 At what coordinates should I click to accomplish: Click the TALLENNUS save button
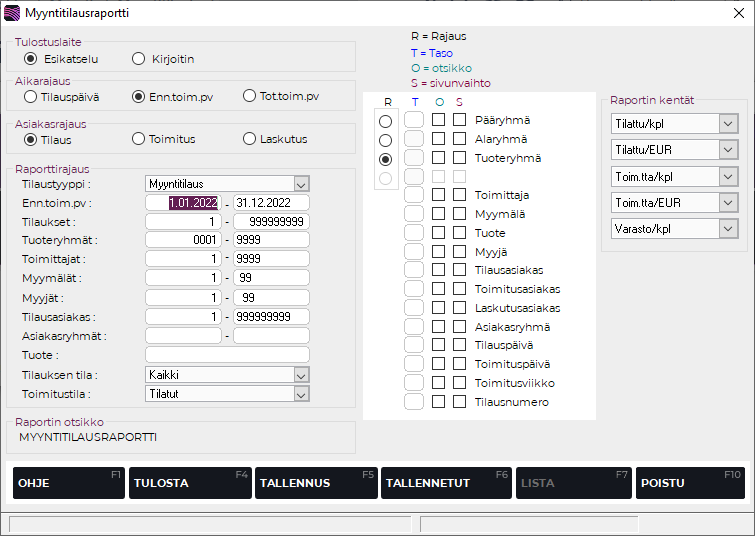[x=315, y=483]
